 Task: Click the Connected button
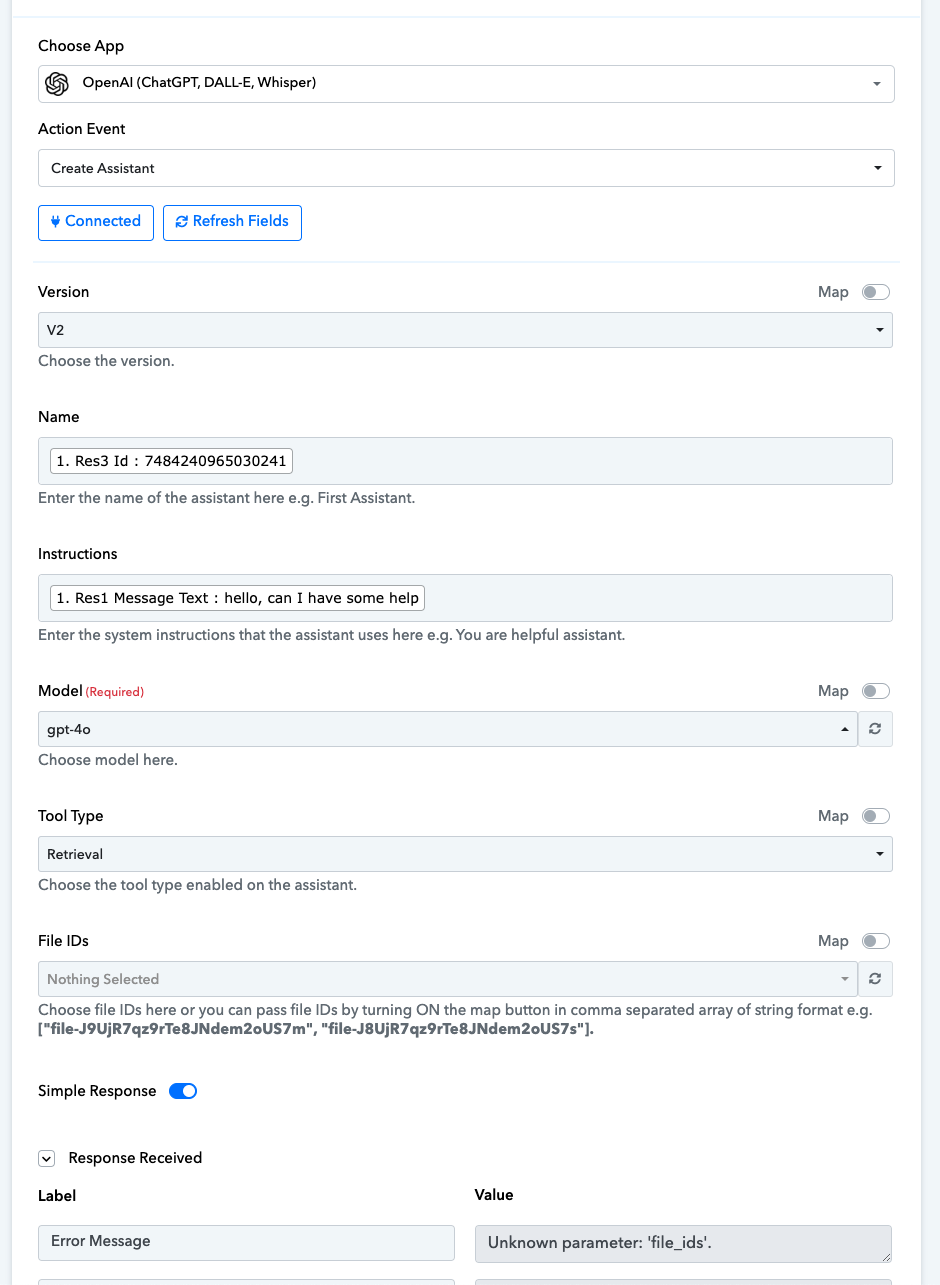pos(96,222)
